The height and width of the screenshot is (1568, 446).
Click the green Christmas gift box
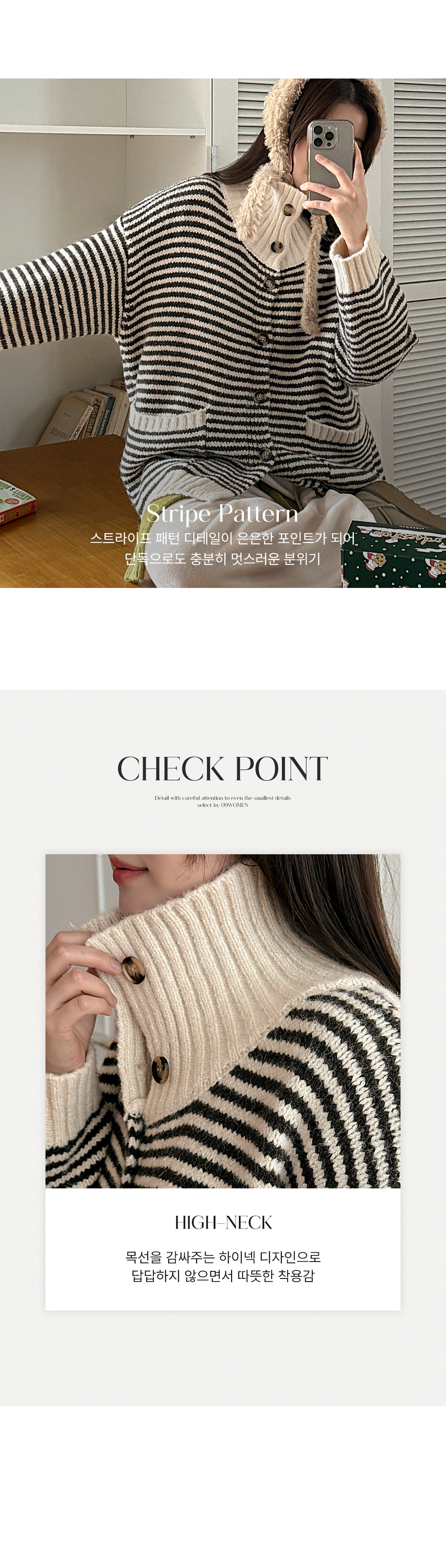click(x=394, y=554)
